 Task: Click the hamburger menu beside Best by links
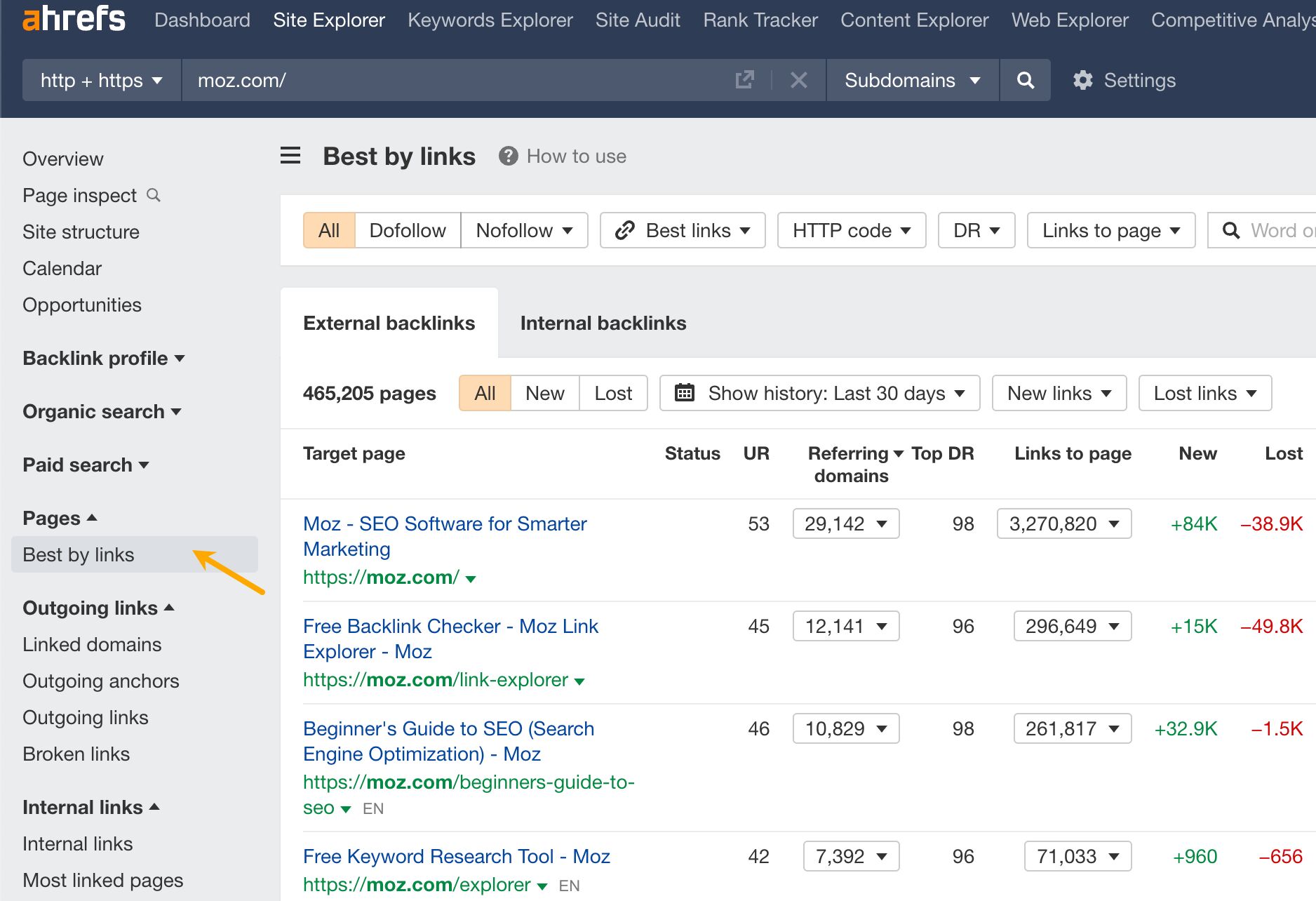(290, 156)
